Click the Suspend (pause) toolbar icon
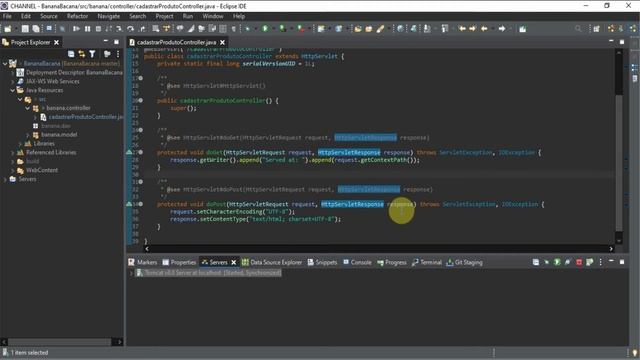 [x=87, y=29]
